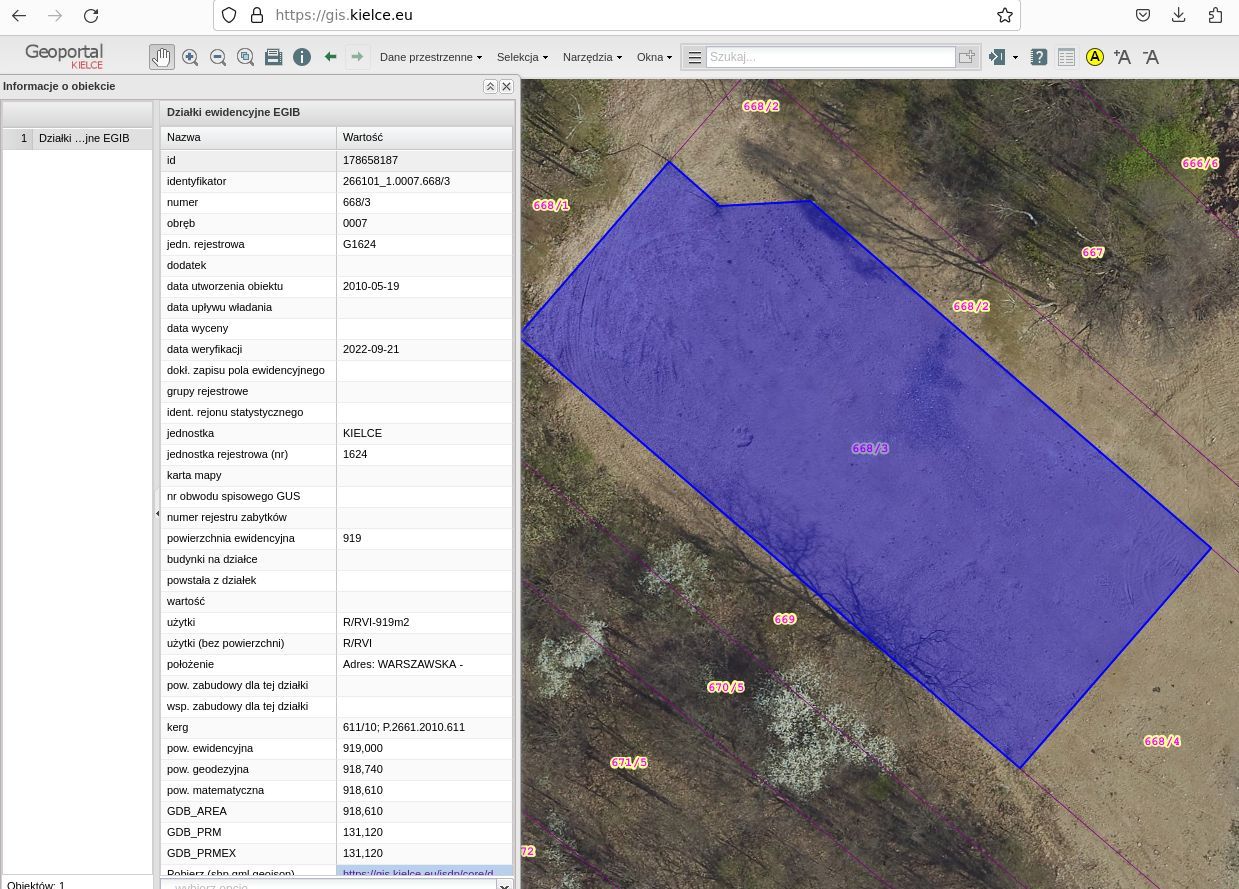Click the zoom to full extent icon
1239x889 pixels.
pyautogui.click(x=246, y=57)
